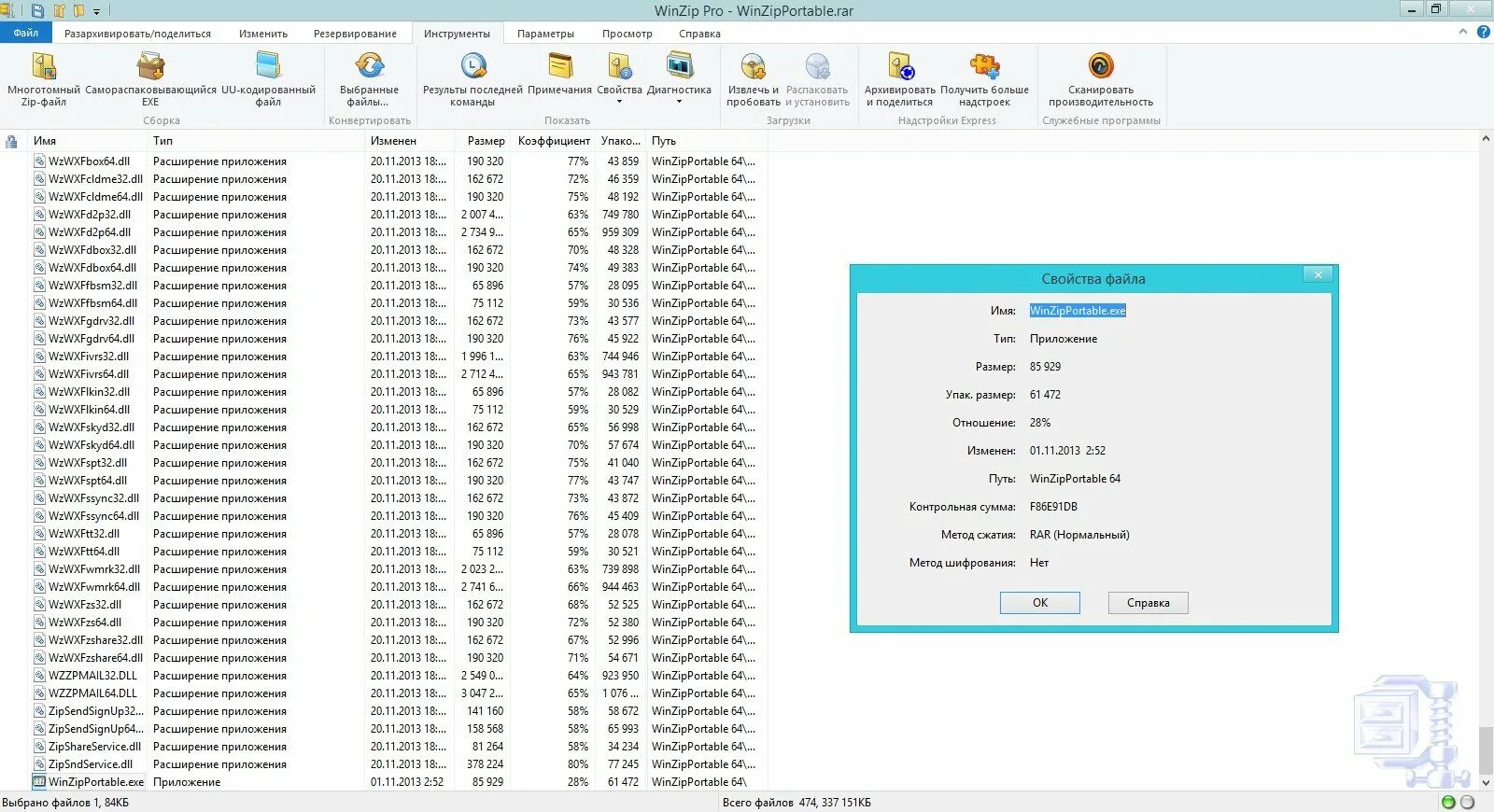Expand the Свойства dropdown arrow

coord(619,102)
